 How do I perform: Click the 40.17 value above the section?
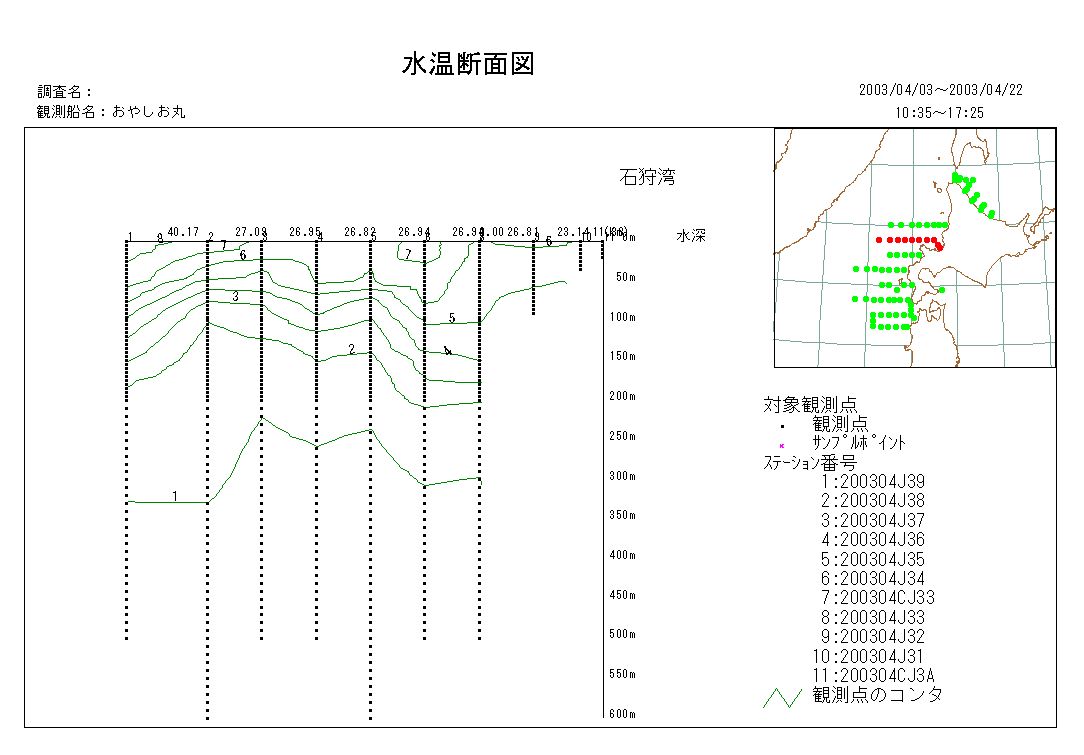183,231
